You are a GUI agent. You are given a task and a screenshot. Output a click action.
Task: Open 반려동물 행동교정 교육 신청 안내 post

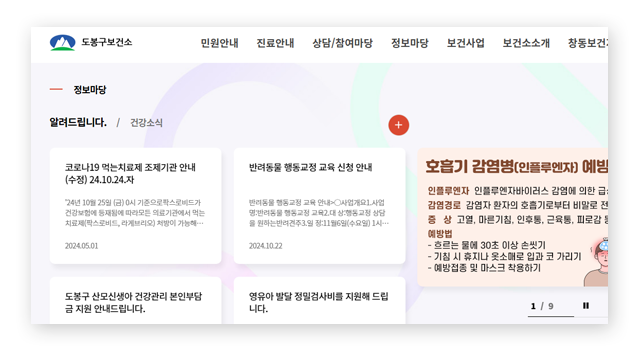coord(311,167)
